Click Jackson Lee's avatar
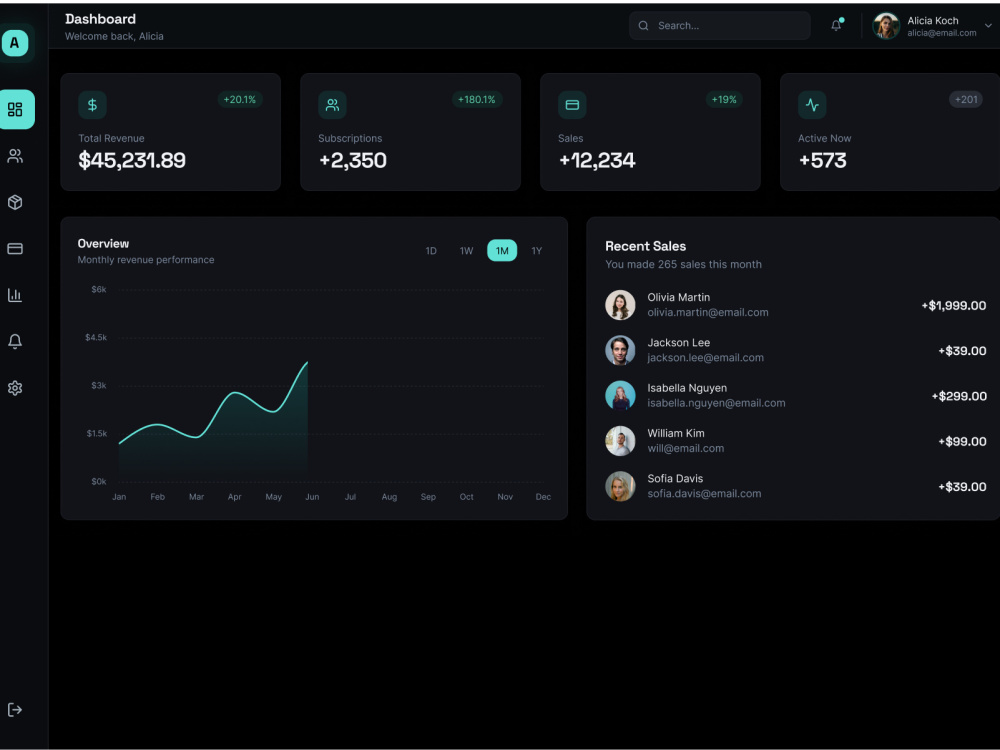The height and width of the screenshot is (750, 1000). point(620,350)
